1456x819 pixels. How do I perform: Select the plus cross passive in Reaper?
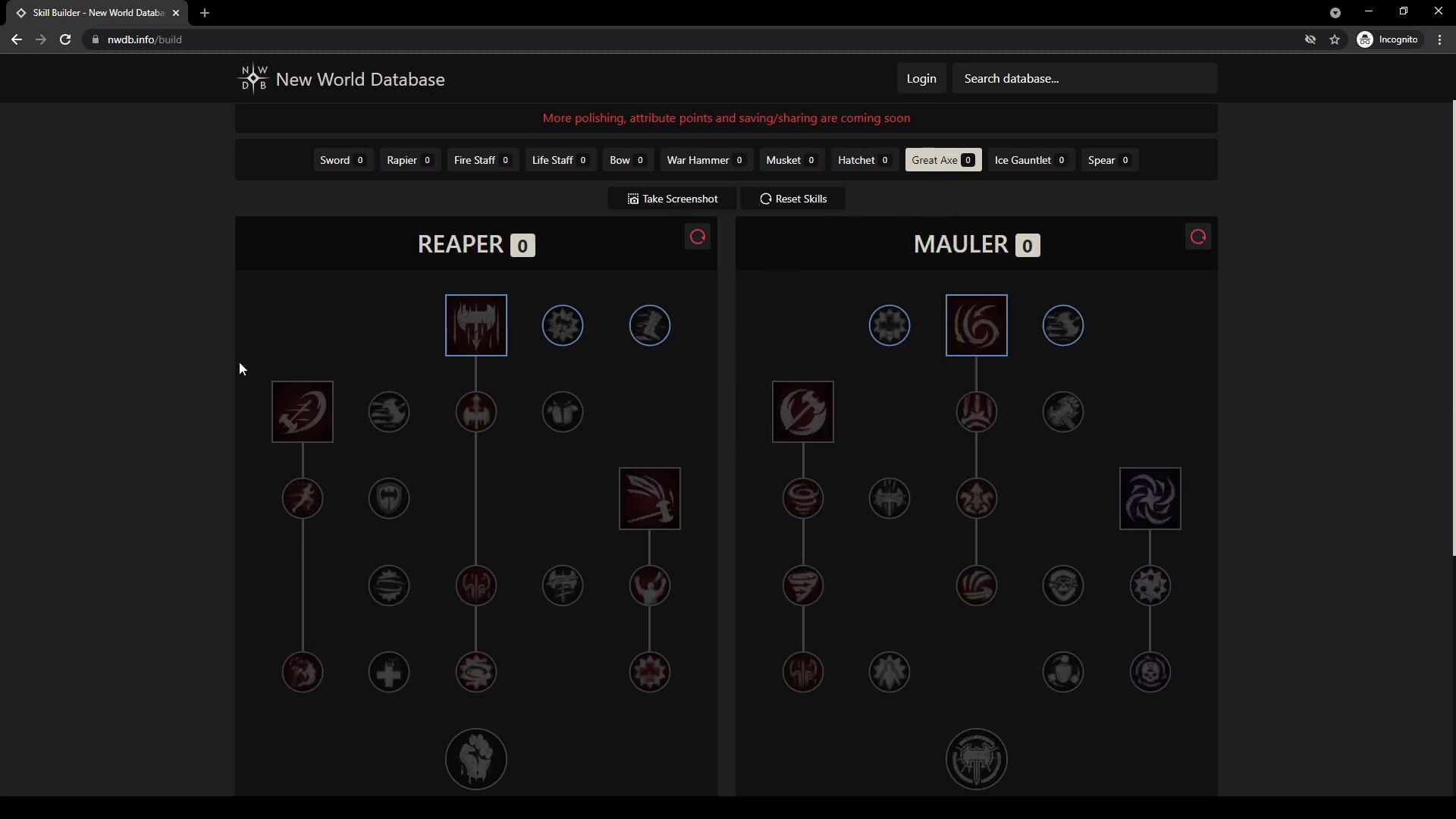[389, 672]
